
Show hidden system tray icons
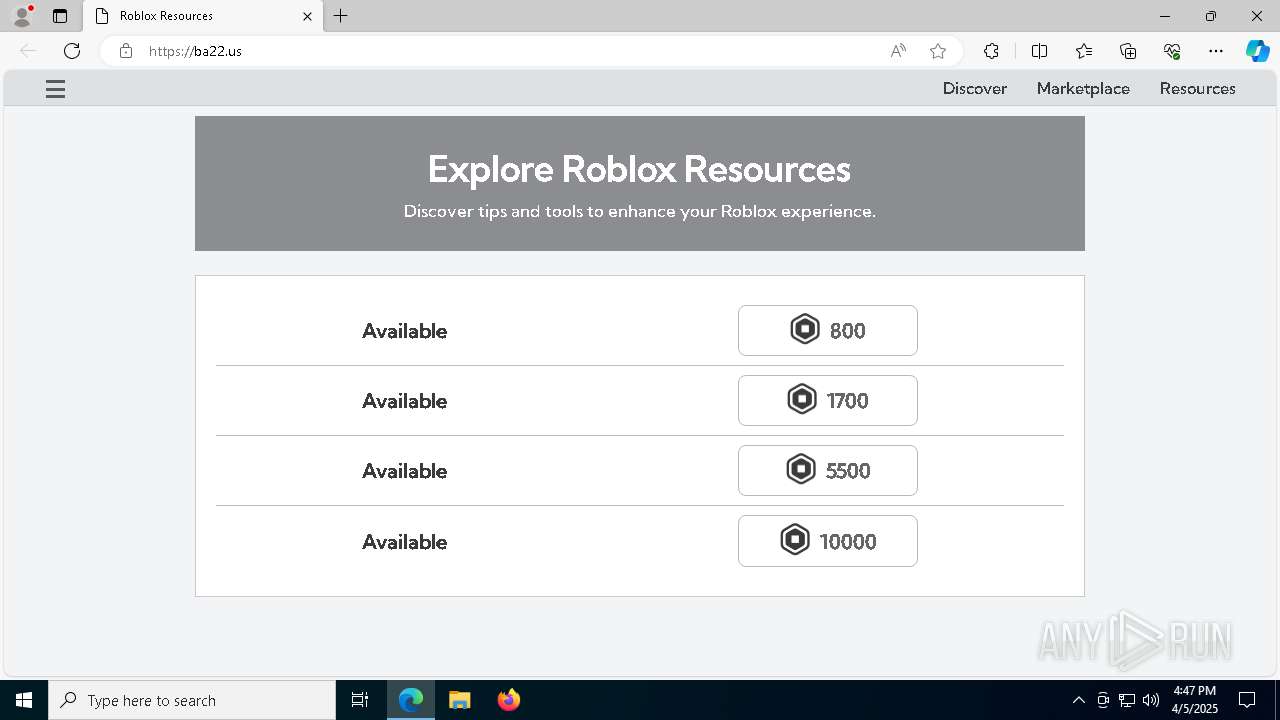1078,700
